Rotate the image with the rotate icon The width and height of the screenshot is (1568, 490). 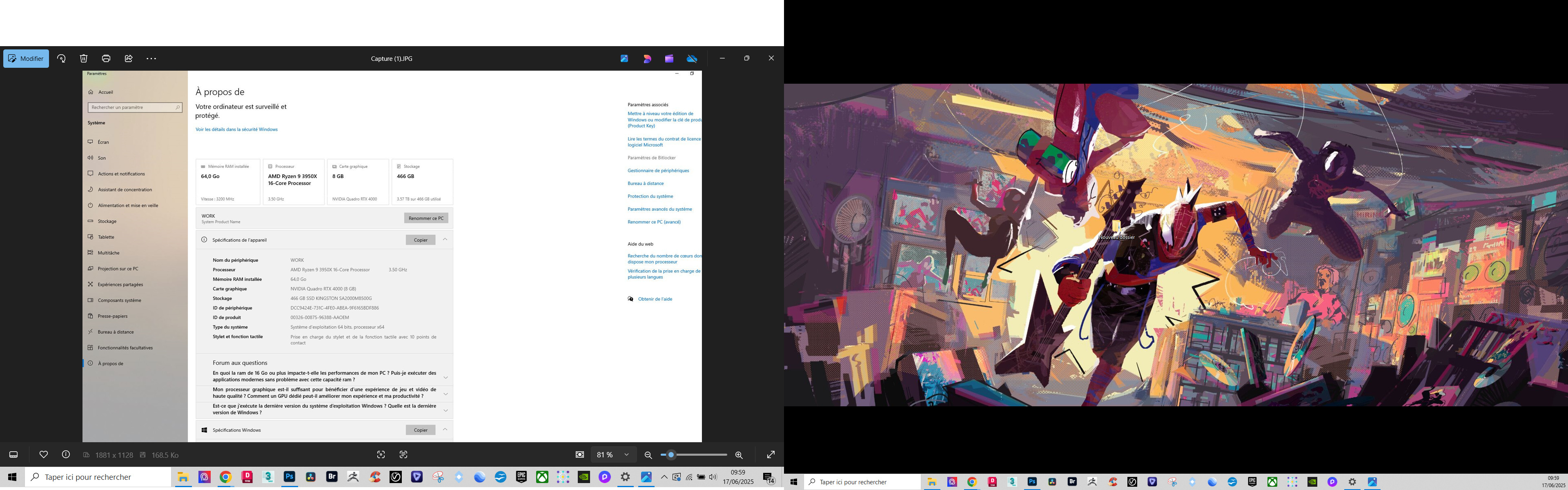click(x=62, y=58)
